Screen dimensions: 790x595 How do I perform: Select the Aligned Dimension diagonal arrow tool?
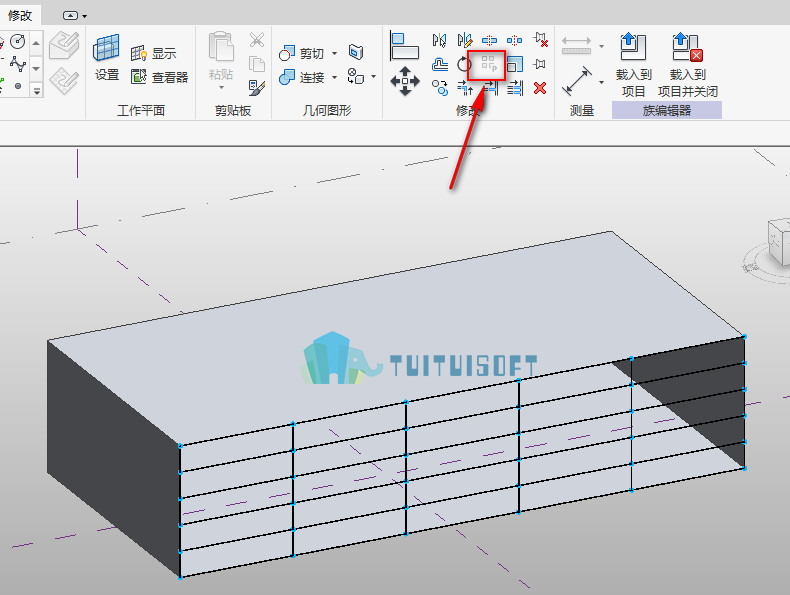(x=577, y=81)
